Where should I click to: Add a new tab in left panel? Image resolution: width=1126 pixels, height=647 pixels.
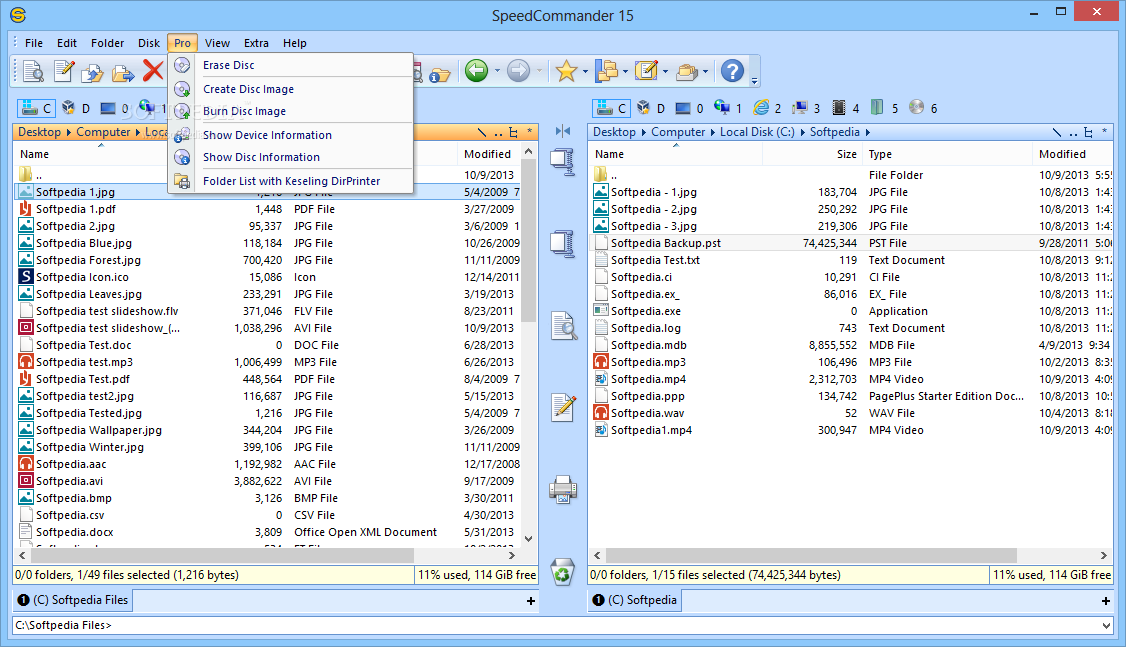(x=531, y=601)
